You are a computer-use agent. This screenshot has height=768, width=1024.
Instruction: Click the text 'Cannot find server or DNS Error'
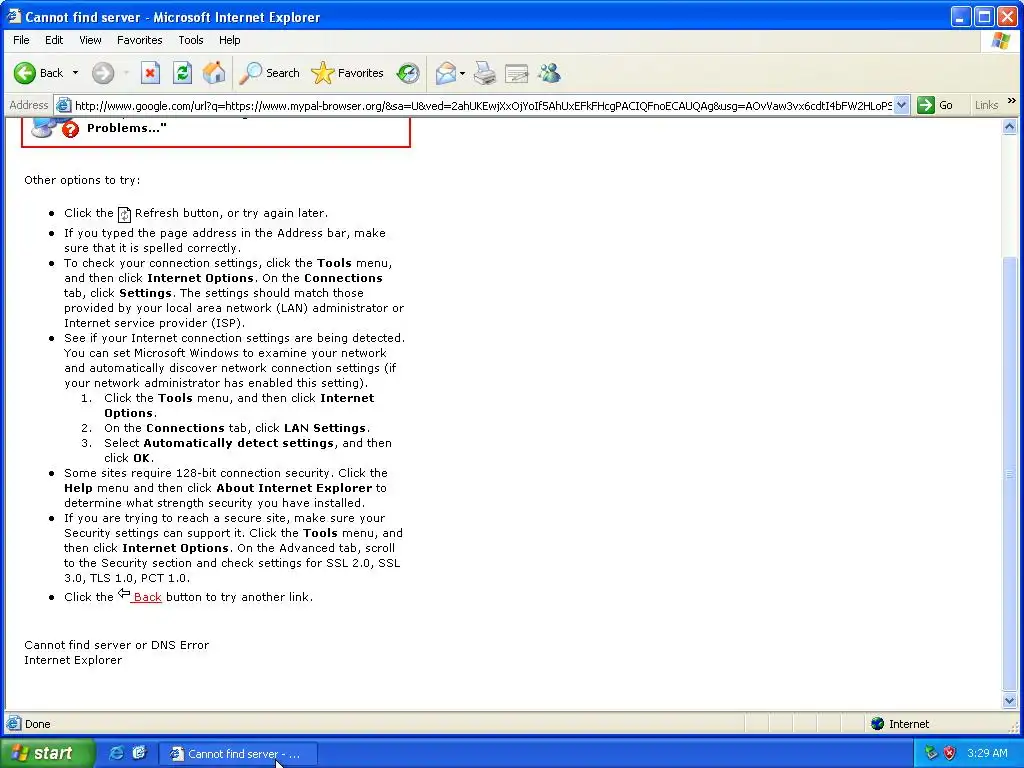pyautogui.click(x=116, y=645)
